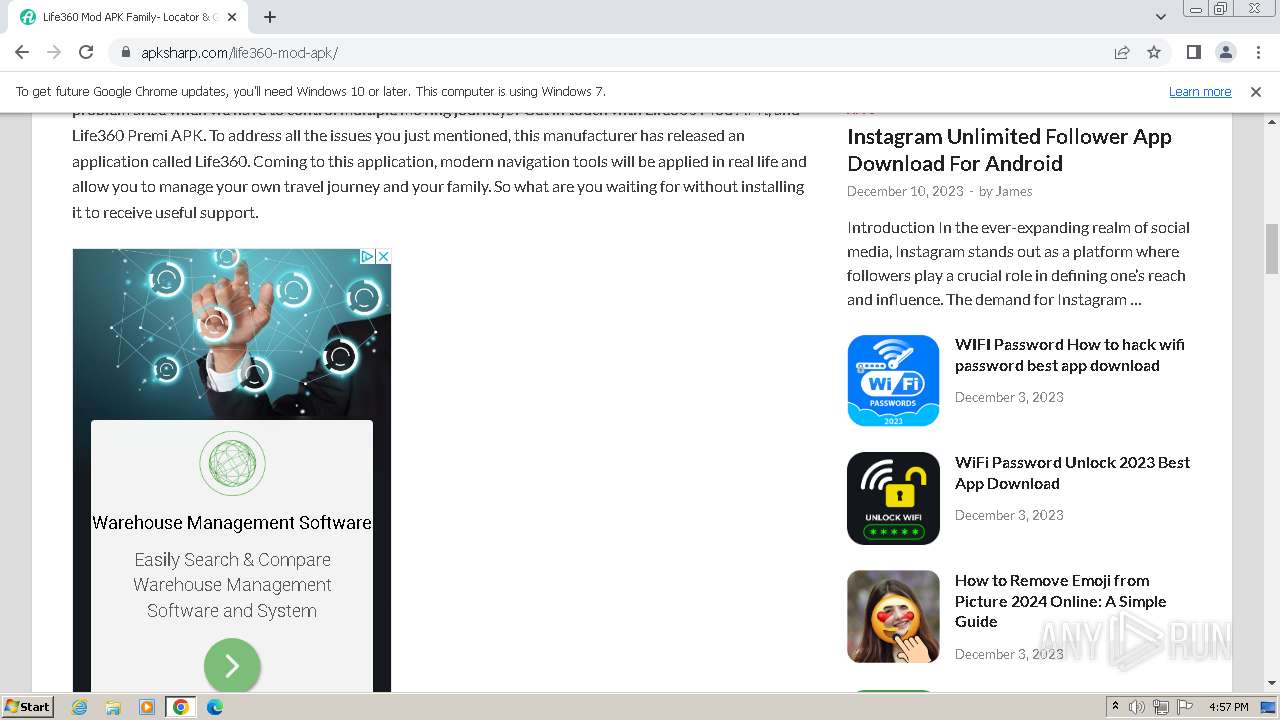The image size is (1280, 720).
Task: Click the Show desktop button
Action: 1268,707
